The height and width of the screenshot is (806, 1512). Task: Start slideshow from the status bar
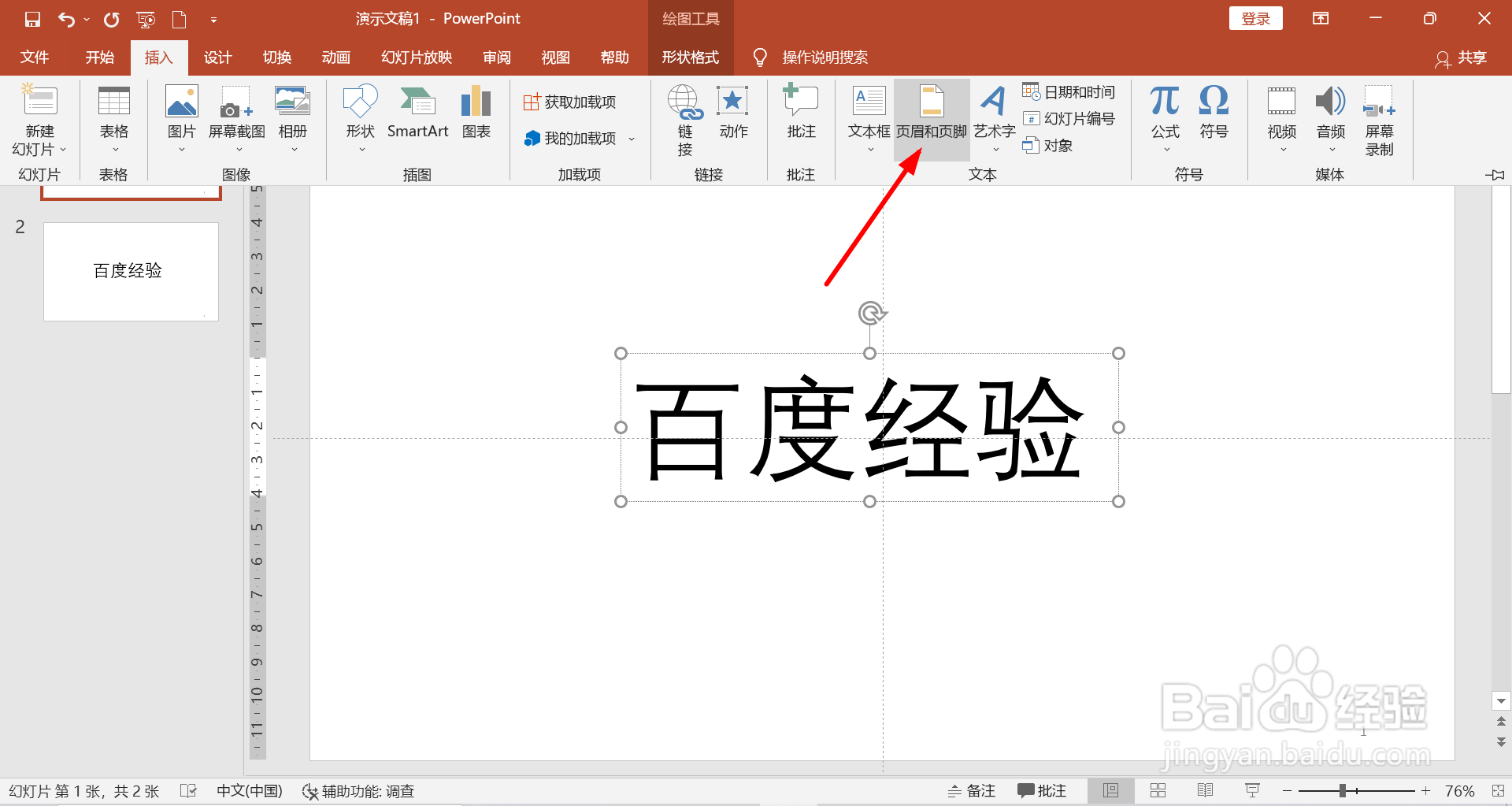1252,790
